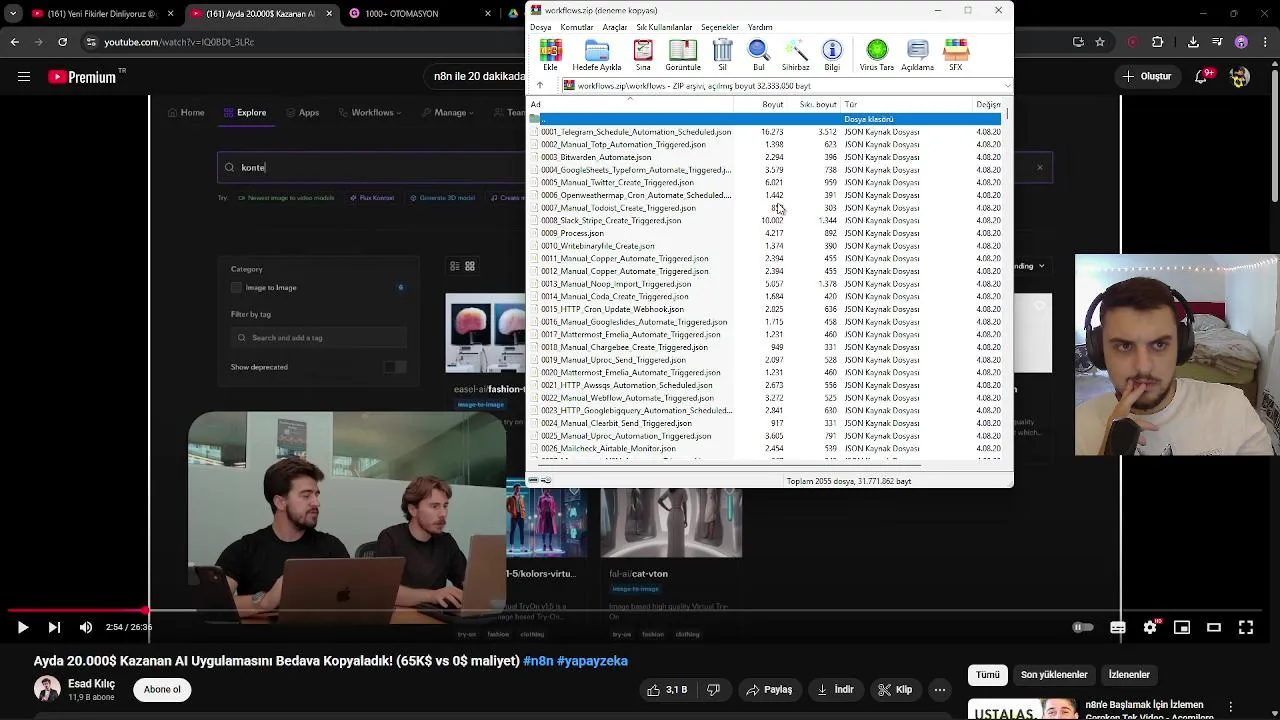This screenshot has width=1280, height=720.
Task: Click the Abone ol subscribe button
Action: point(162,690)
